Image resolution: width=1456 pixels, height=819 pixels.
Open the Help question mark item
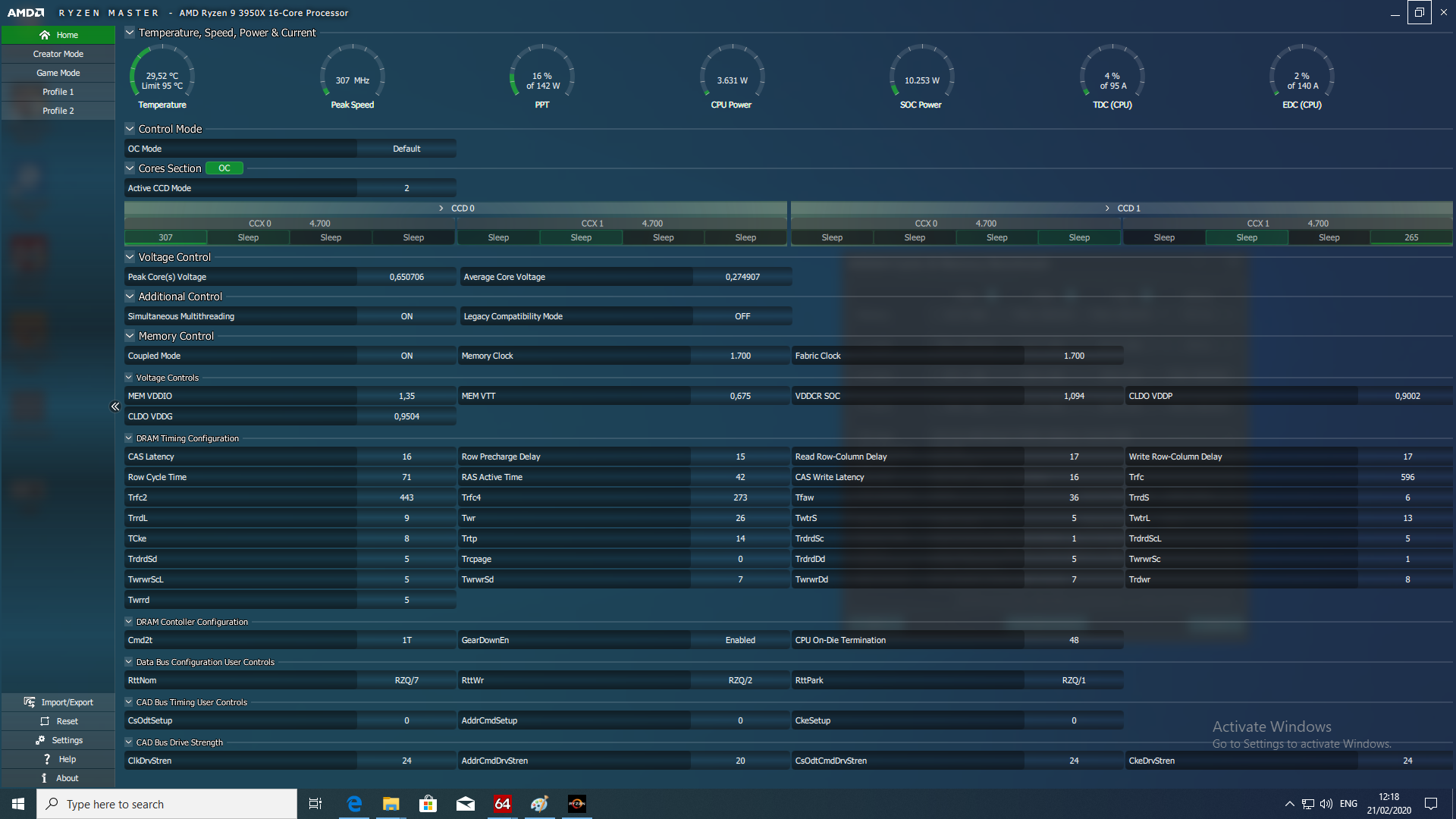[x=47, y=759]
